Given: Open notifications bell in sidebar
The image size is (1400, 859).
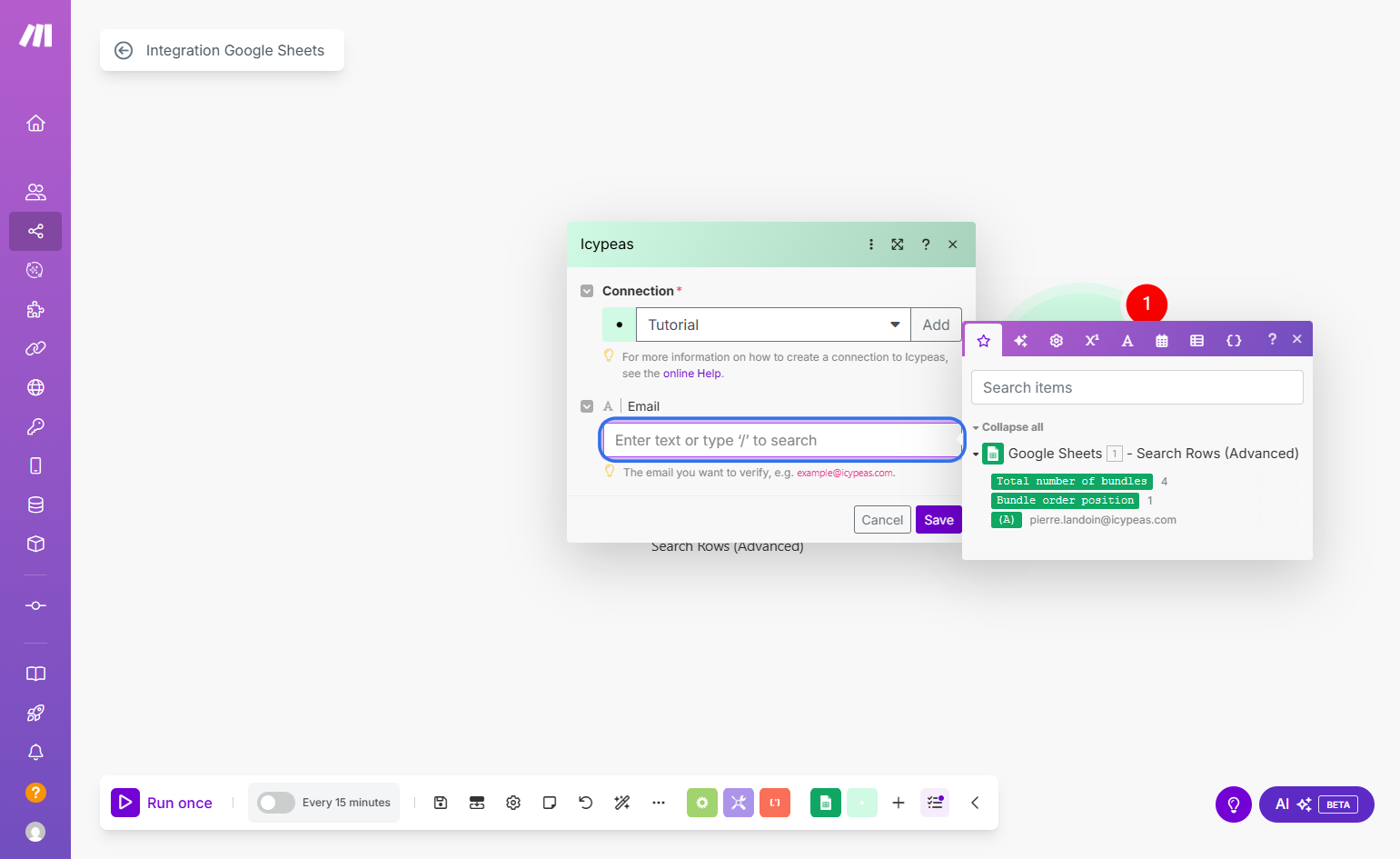Looking at the screenshot, I should coord(35,752).
